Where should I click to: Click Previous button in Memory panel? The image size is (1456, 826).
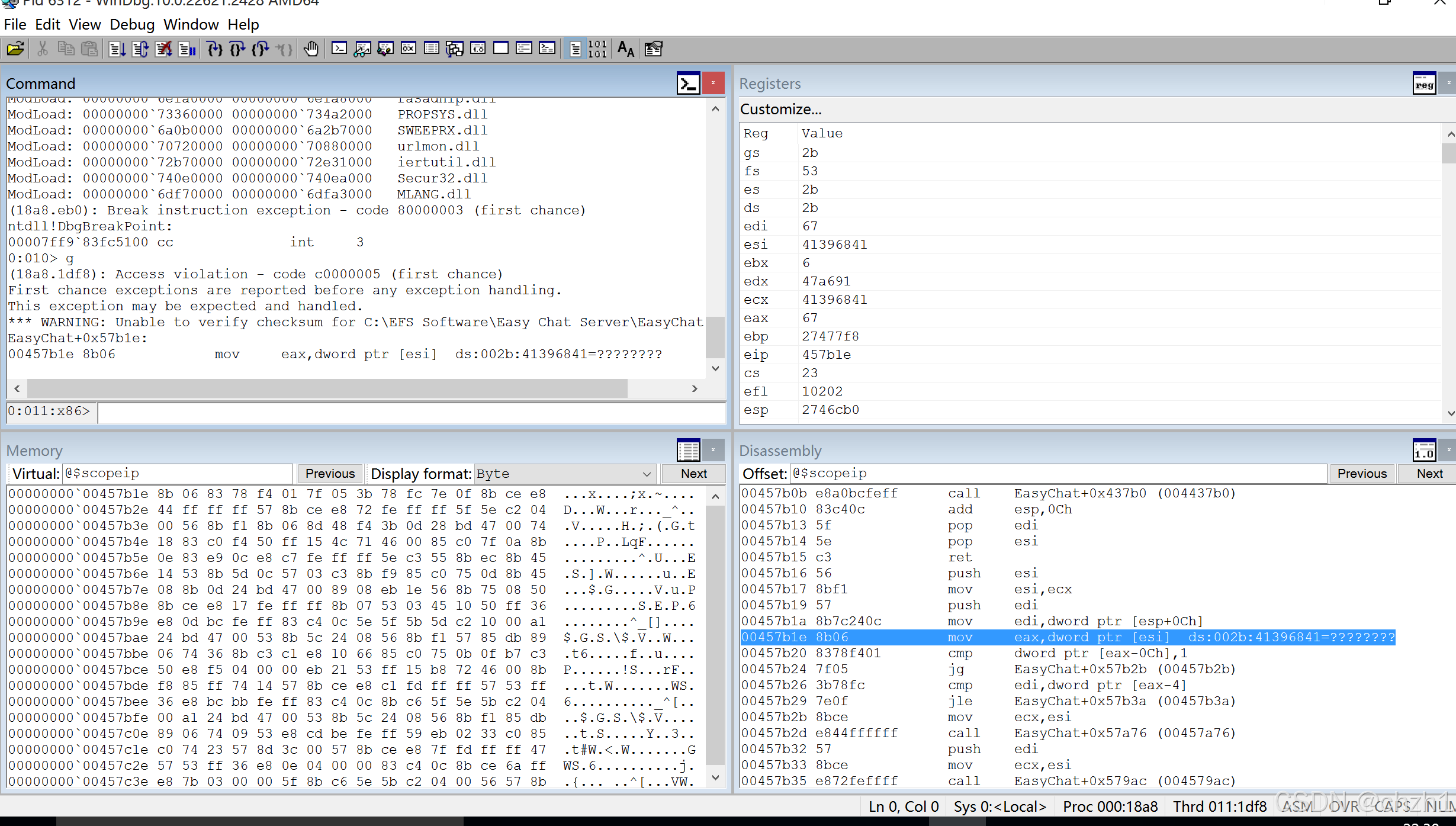pyautogui.click(x=330, y=474)
